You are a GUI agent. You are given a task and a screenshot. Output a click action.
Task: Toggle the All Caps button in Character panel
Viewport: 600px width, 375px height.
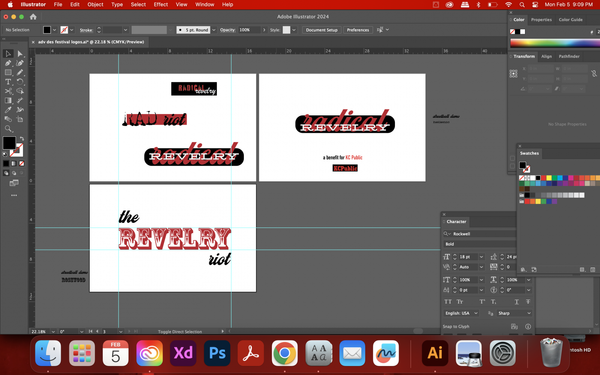[448, 302]
